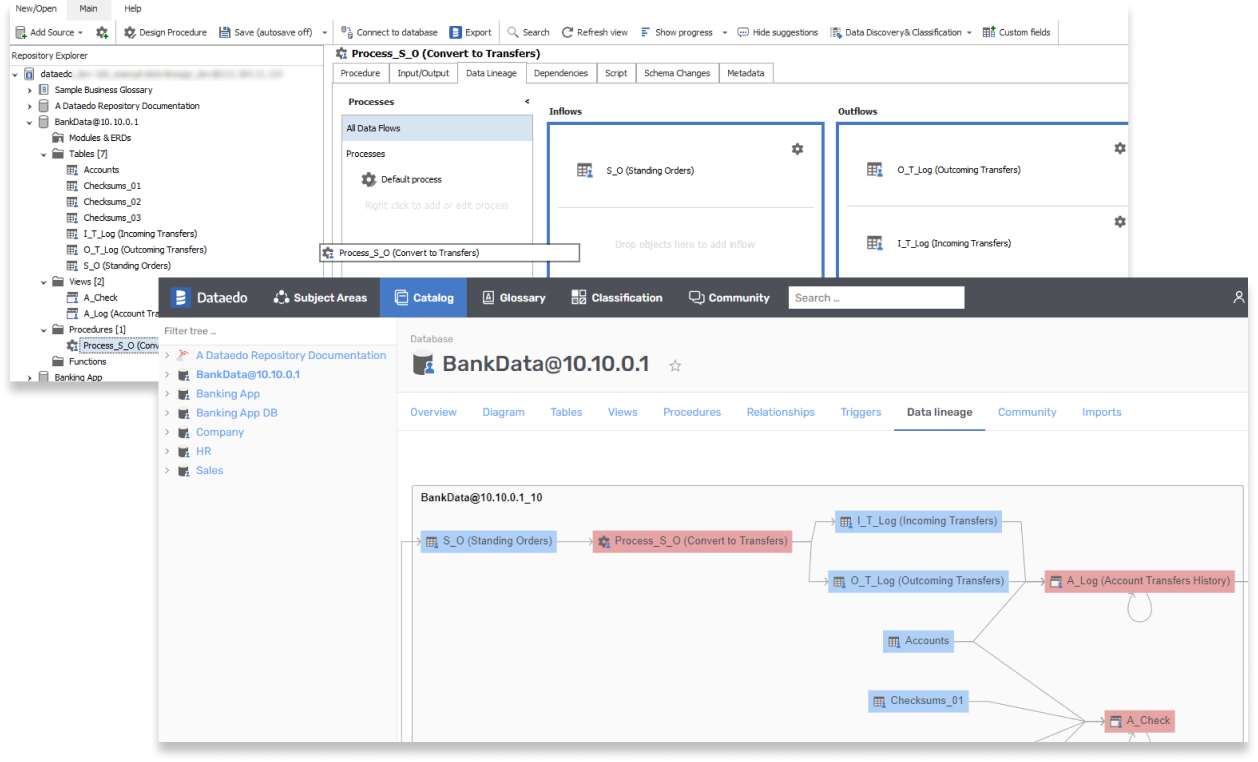Click the Export toolbar icon
Image resolution: width=1258 pixels, height=762 pixels.
(456, 32)
